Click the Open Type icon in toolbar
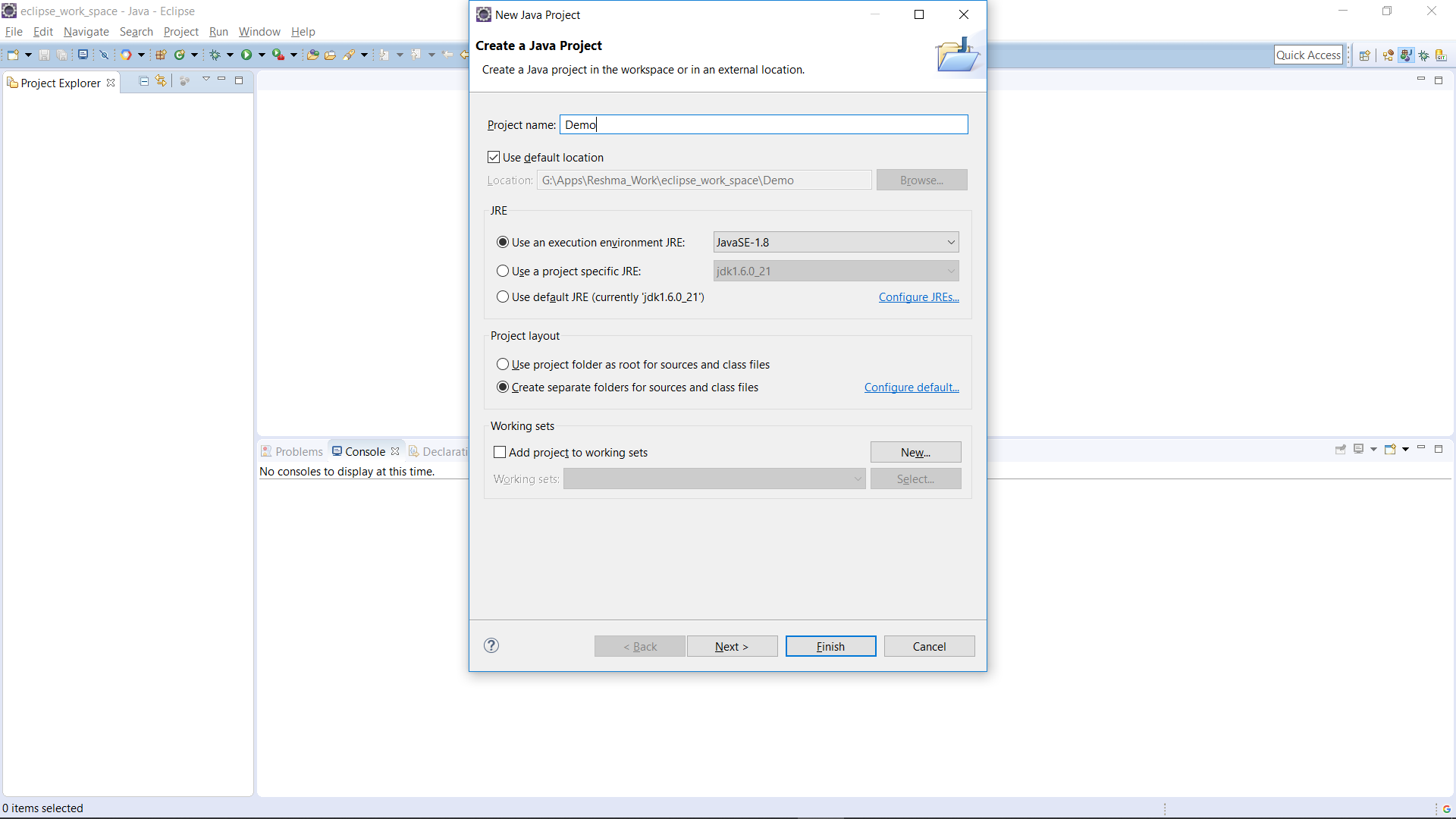This screenshot has height=819, width=1456. coord(312,55)
